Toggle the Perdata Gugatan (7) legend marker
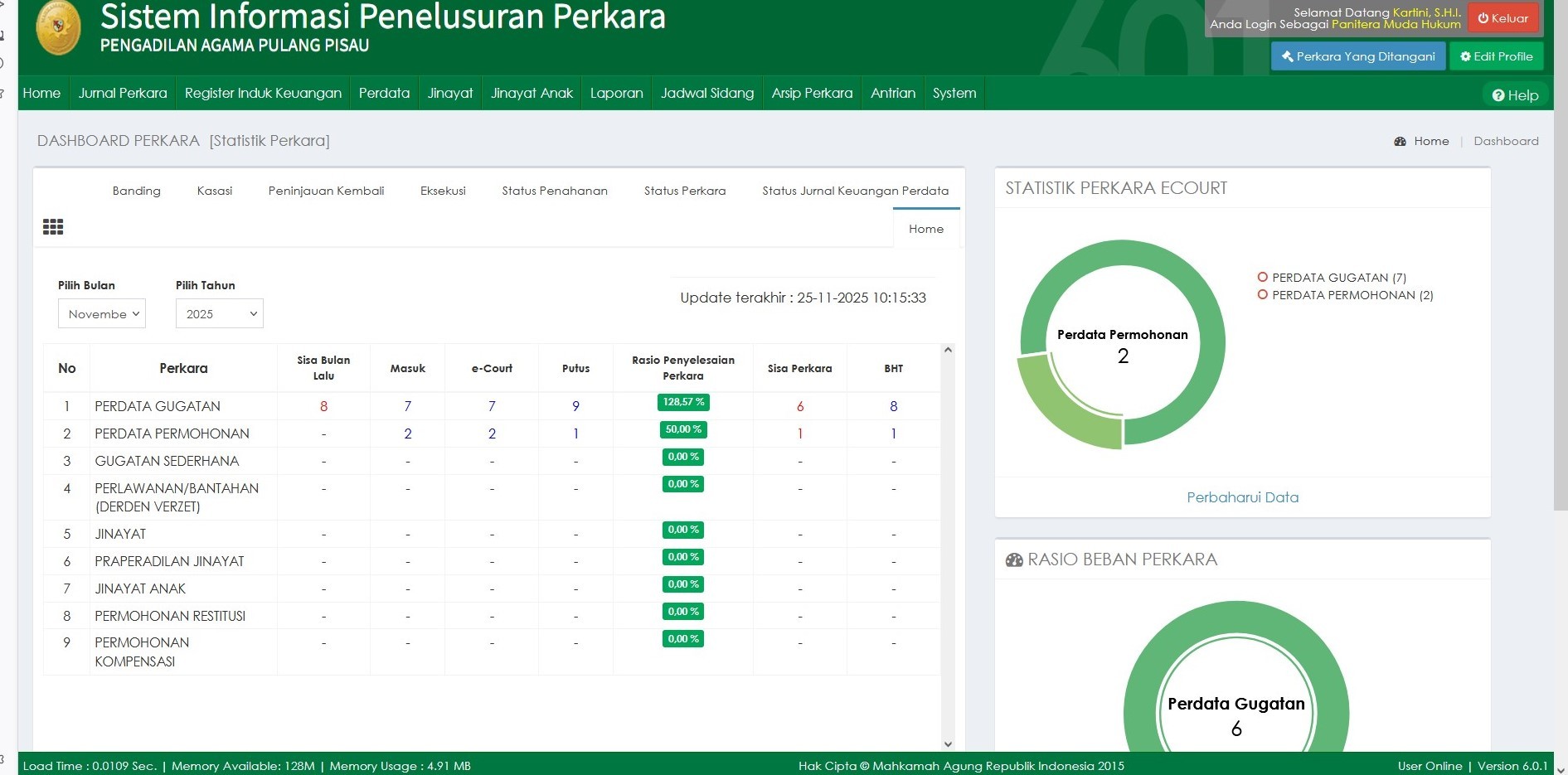The height and width of the screenshot is (775, 1568). (1262, 278)
